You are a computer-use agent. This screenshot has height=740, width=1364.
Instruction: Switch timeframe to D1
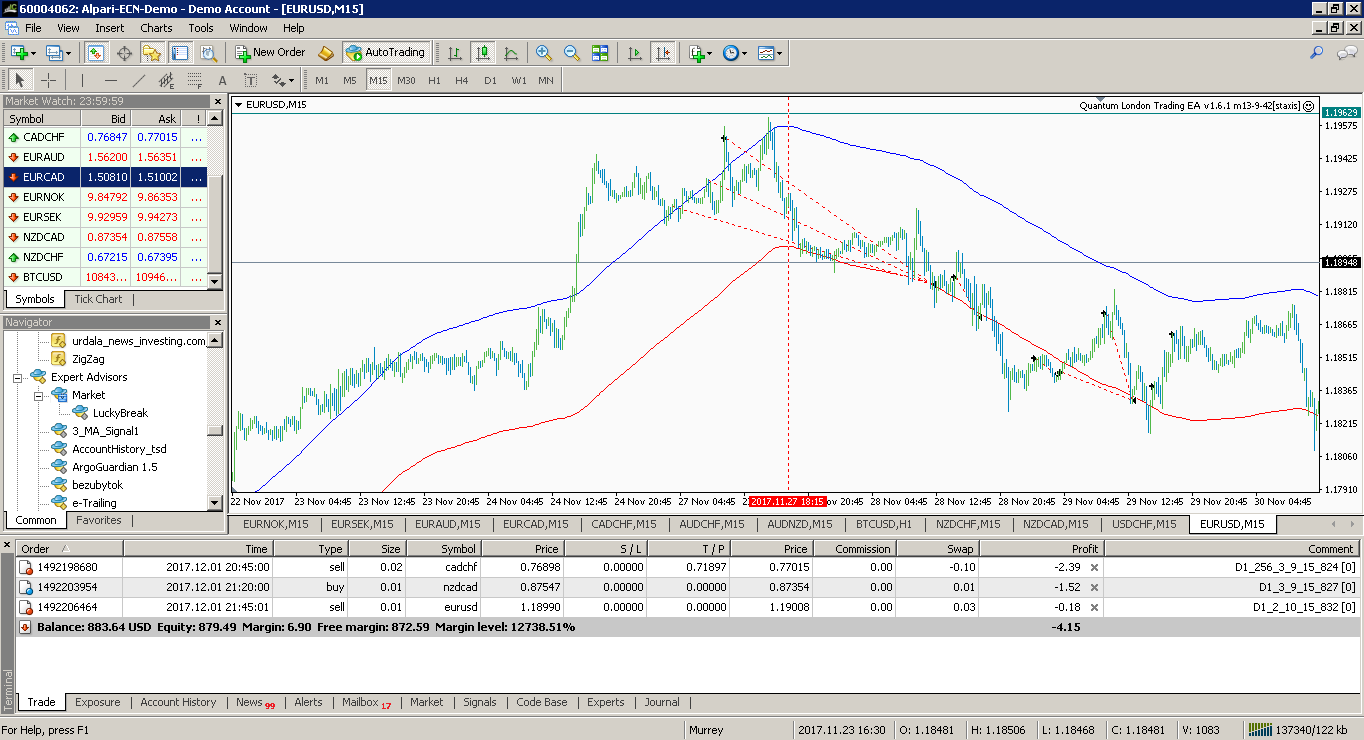489,80
